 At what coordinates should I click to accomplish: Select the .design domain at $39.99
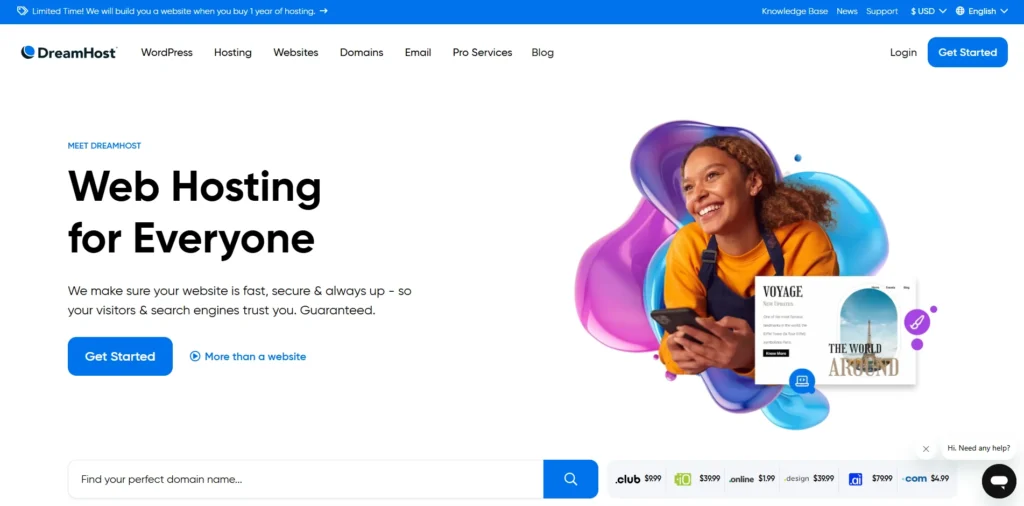click(x=808, y=479)
